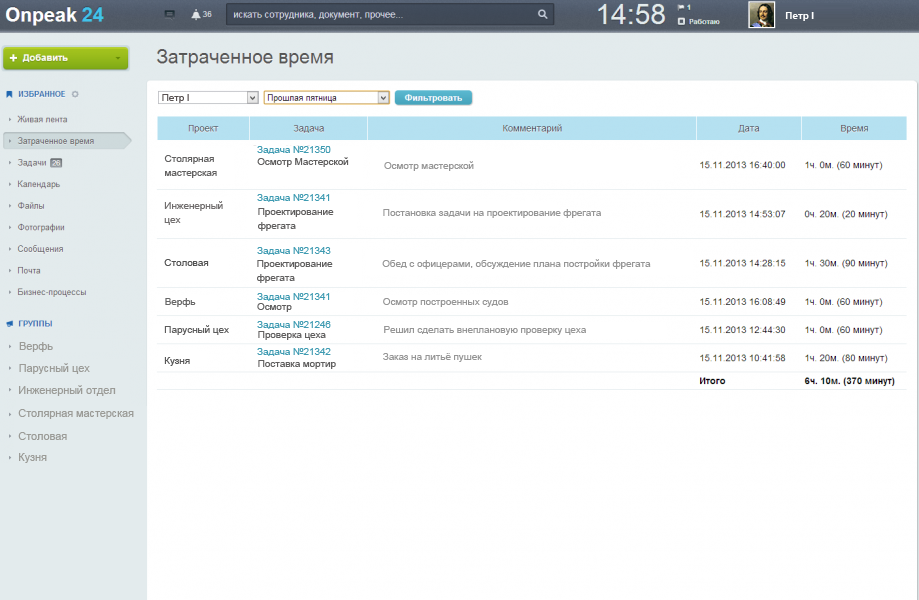Select Бизнес-процессы in sidebar
The width and height of the screenshot is (919, 600).
51,292
